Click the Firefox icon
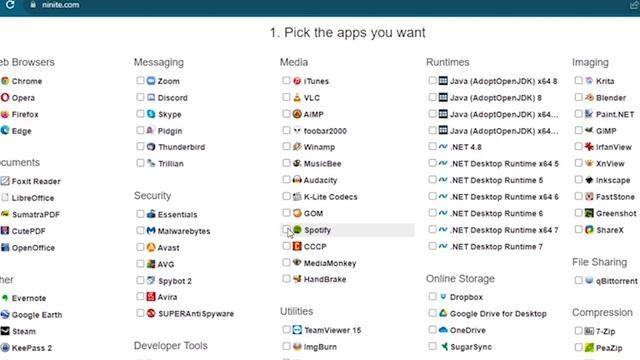This screenshot has width=640, height=360. pyautogui.click(x=5, y=114)
